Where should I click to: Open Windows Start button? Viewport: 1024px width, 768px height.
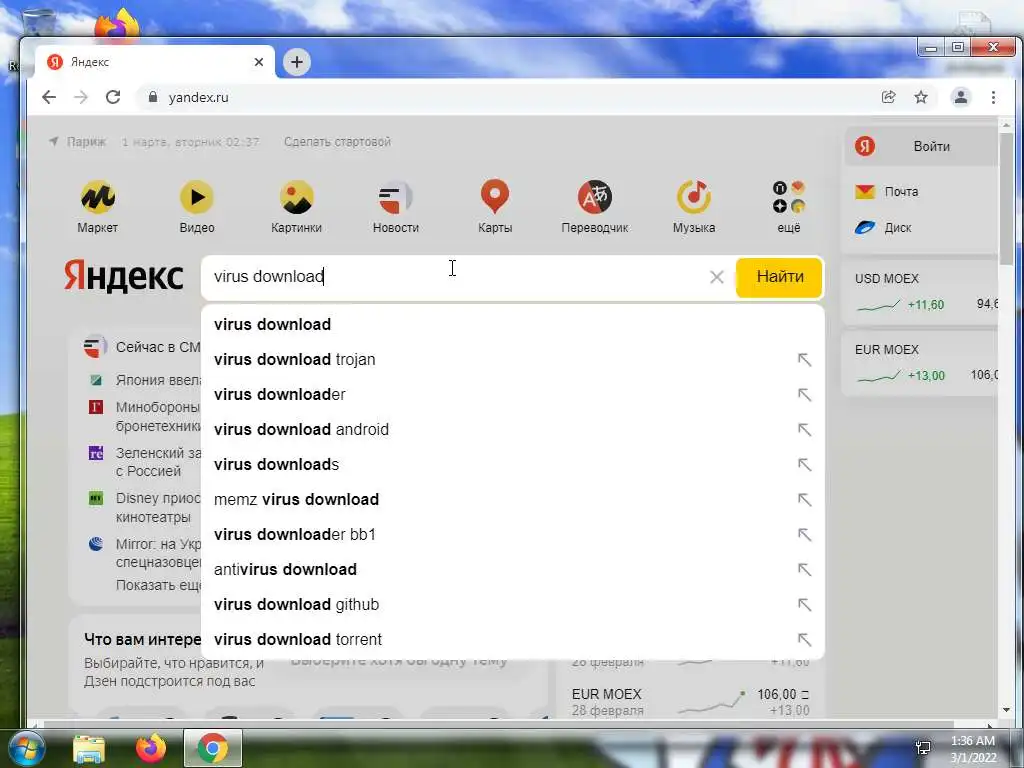25,748
